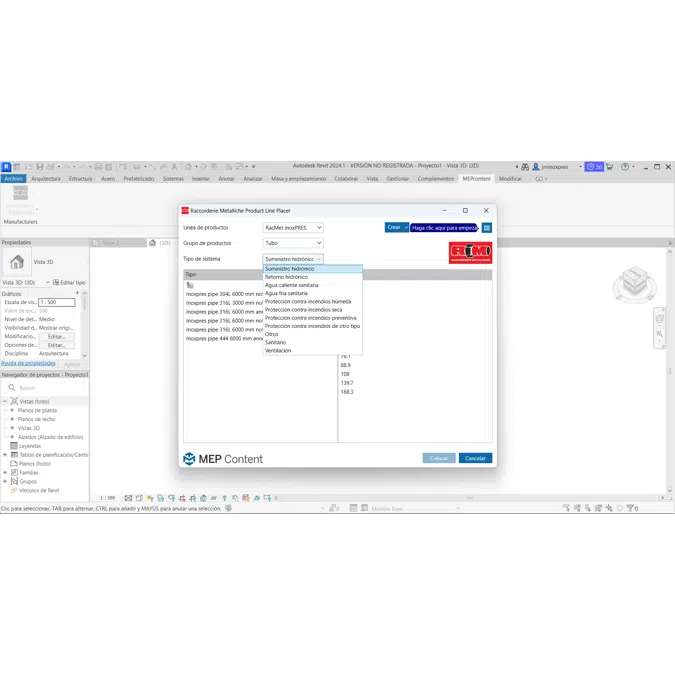Click the detail level icon in view control bar

point(128,498)
